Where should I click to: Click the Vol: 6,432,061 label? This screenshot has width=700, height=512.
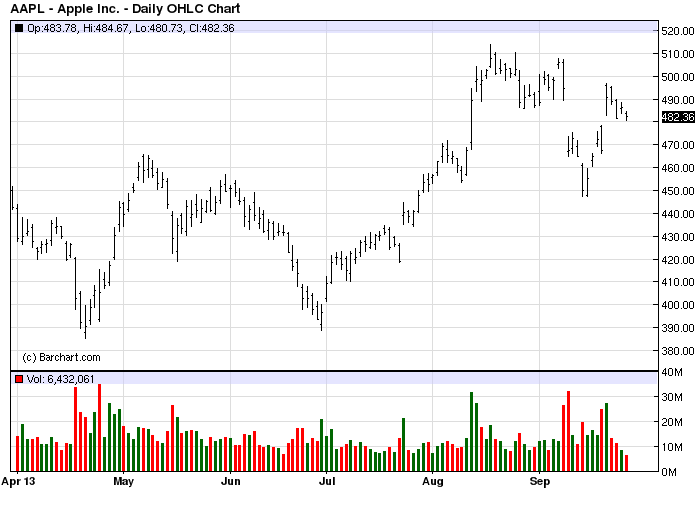pyautogui.click(x=61, y=379)
